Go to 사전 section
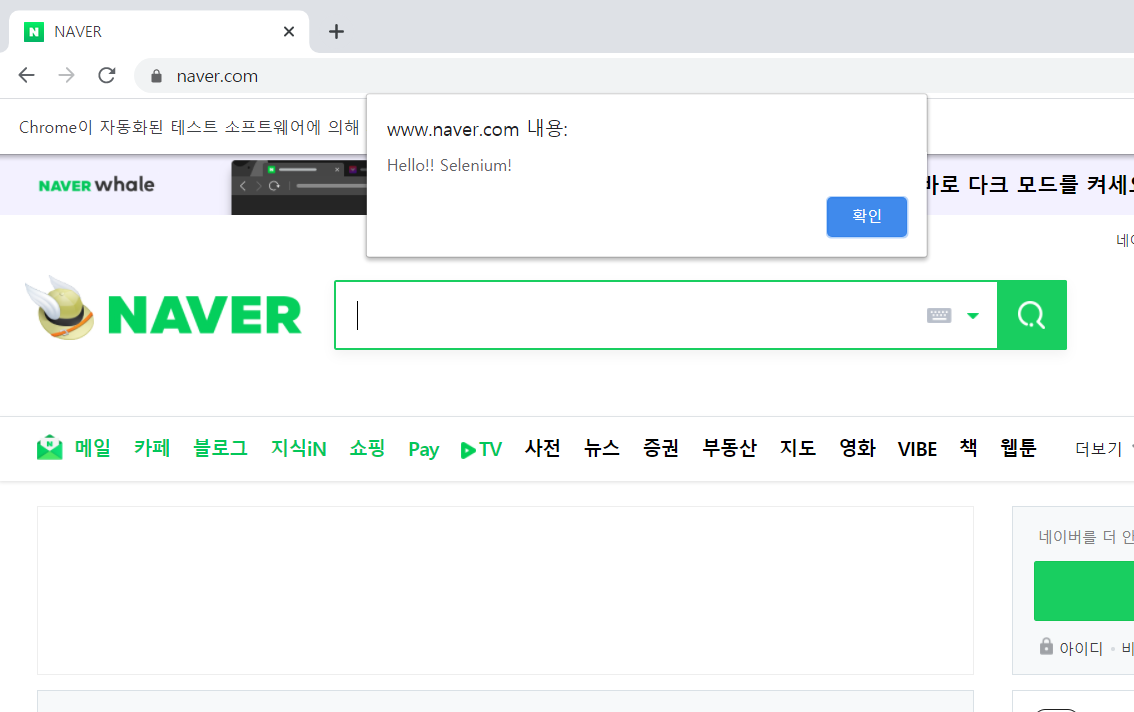The height and width of the screenshot is (712, 1134). (x=542, y=448)
